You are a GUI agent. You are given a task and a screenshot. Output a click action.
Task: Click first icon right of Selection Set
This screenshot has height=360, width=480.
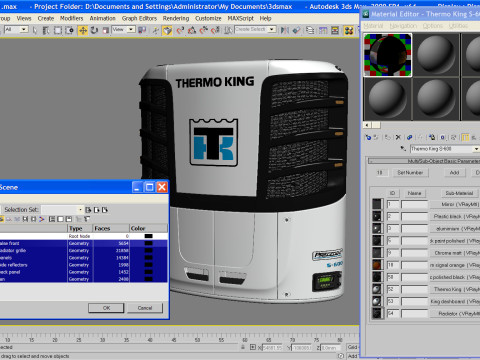pyautogui.click(x=88, y=210)
